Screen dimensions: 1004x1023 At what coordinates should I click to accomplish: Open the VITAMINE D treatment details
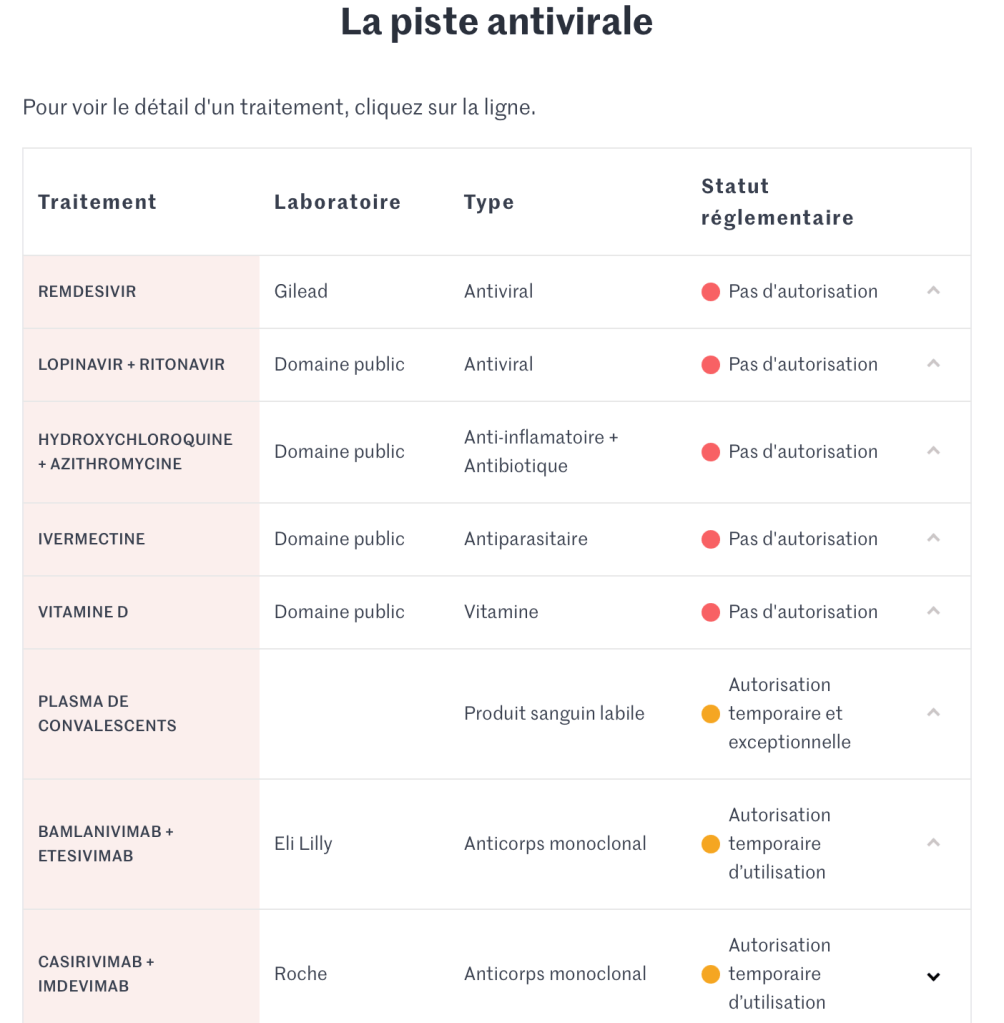[x=83, y=612]
